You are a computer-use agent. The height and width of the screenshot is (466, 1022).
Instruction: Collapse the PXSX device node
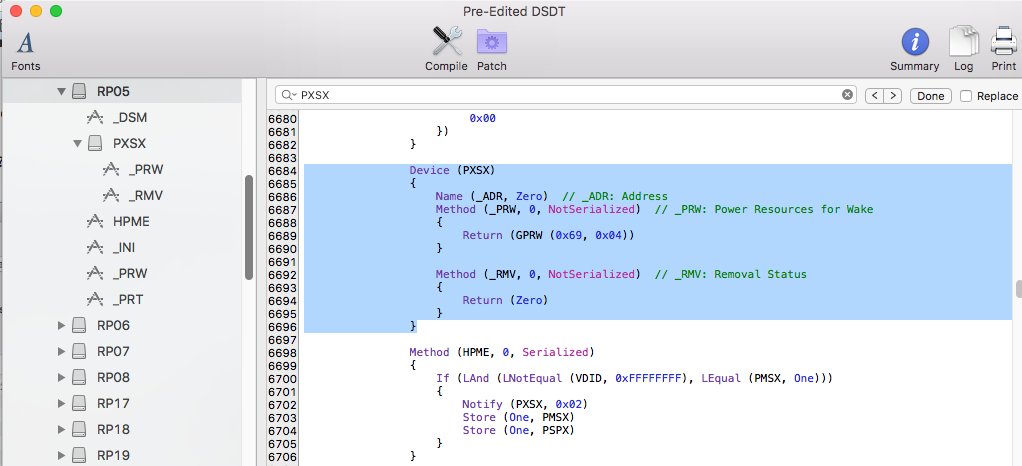[x=78, y=143]
